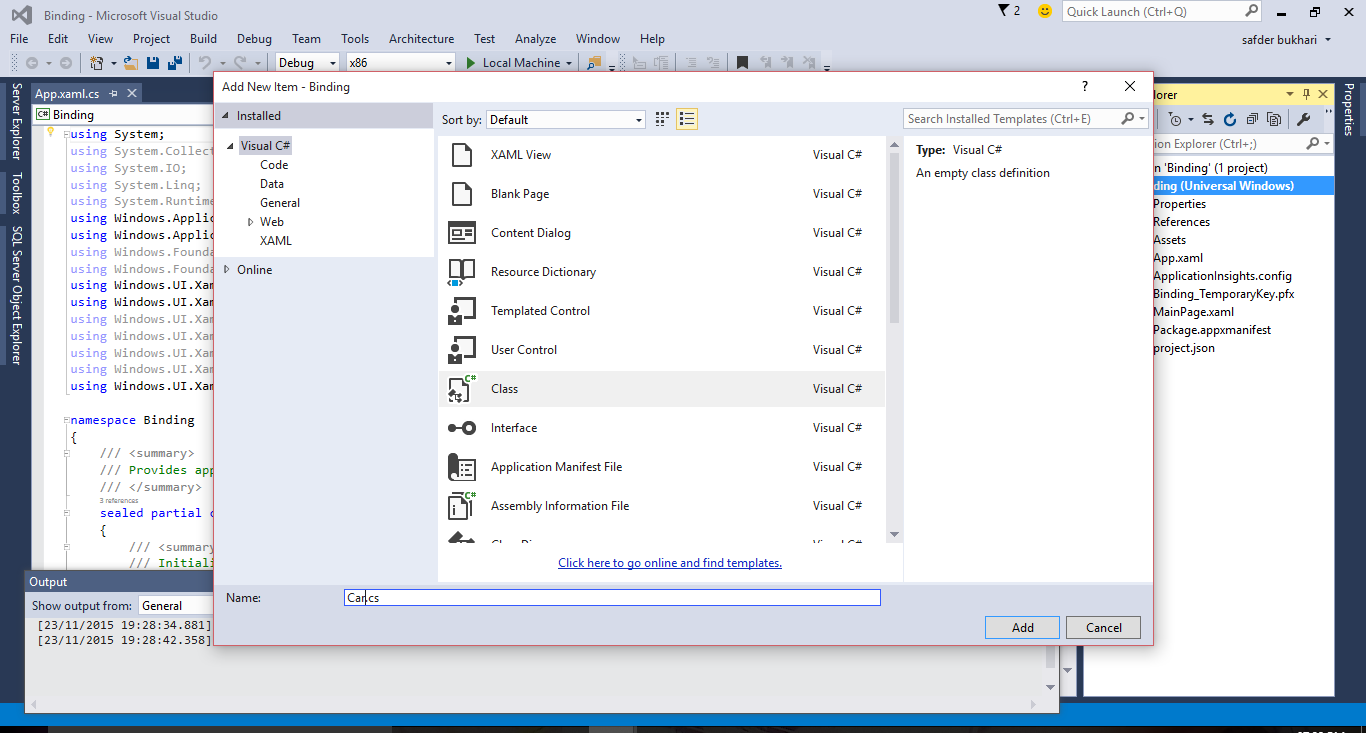Click Collapse All icon in Solution Explorer
The image size is (1366, 733).
click(1252, 119)
